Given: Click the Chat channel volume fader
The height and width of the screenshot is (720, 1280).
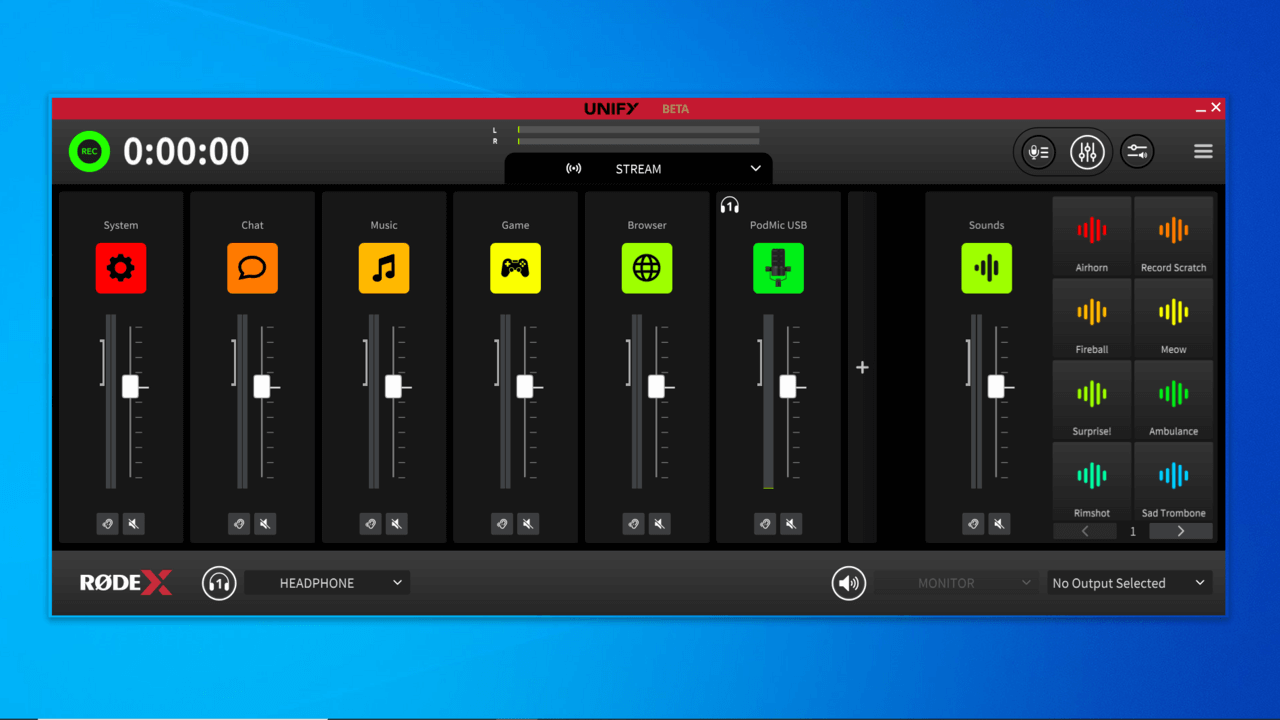Looking at the screenshot, I should (x=262, y=387).
